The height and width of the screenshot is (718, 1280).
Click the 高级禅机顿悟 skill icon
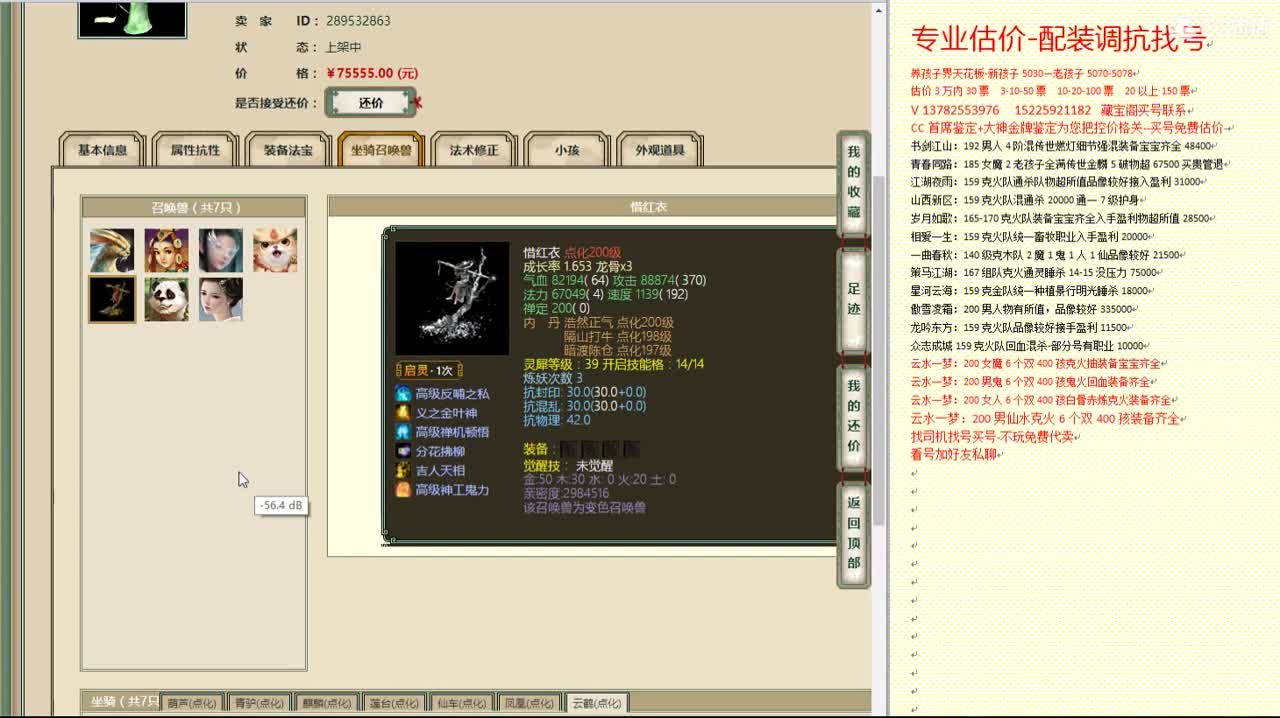click(403, 432)
